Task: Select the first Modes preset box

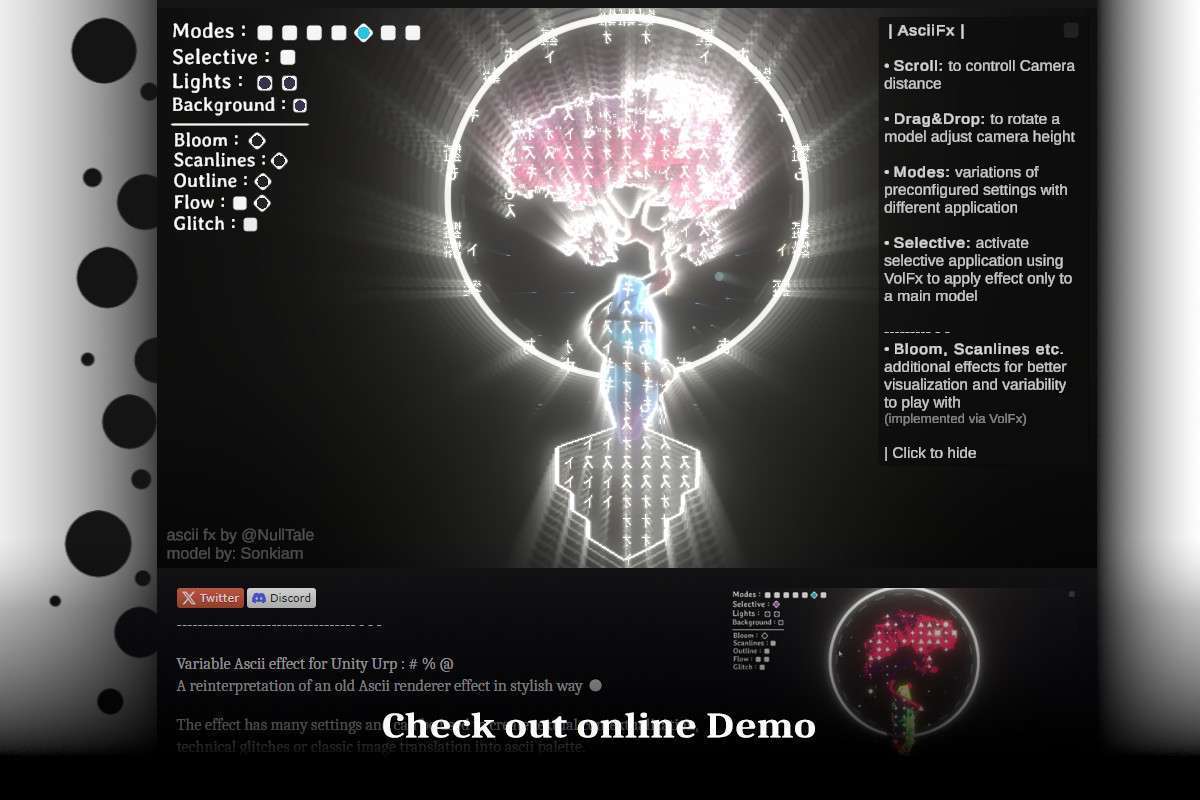Action: (265, 33)
